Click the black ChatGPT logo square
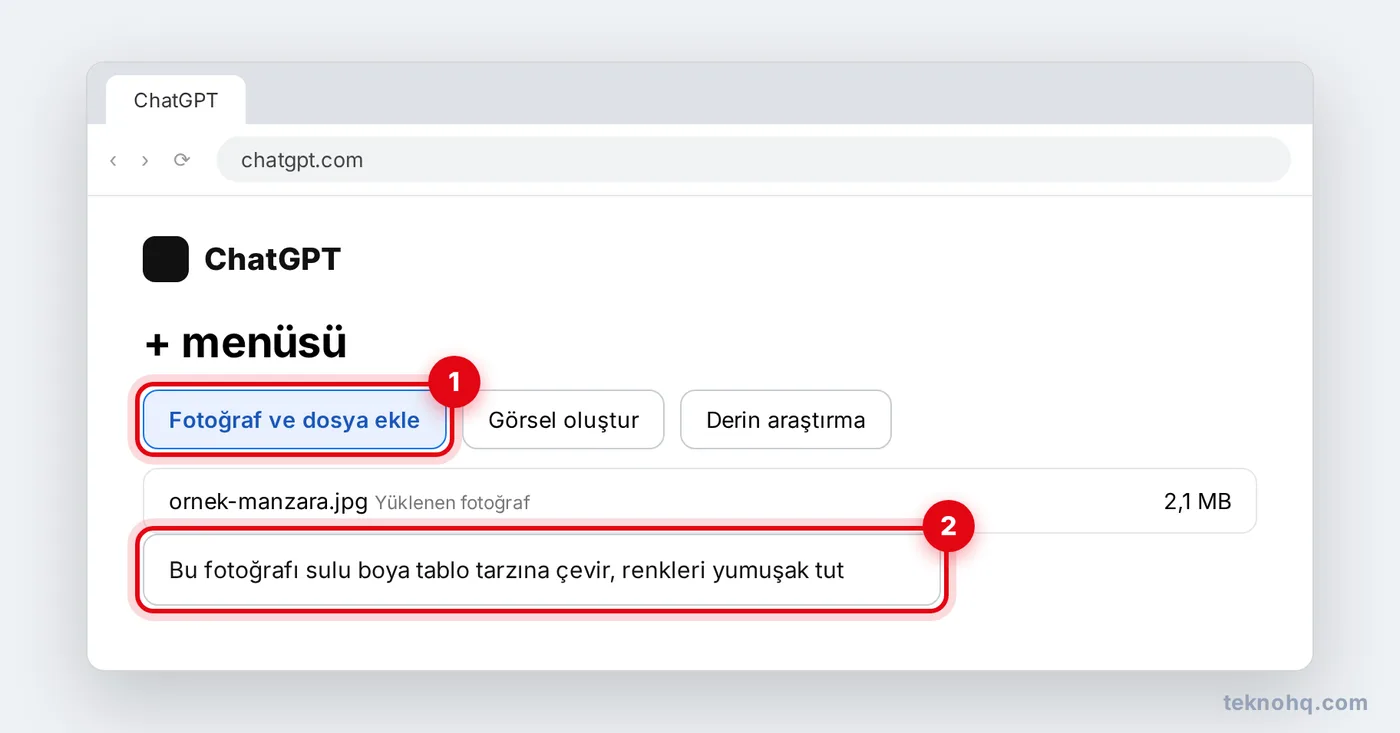 point(166,259)
